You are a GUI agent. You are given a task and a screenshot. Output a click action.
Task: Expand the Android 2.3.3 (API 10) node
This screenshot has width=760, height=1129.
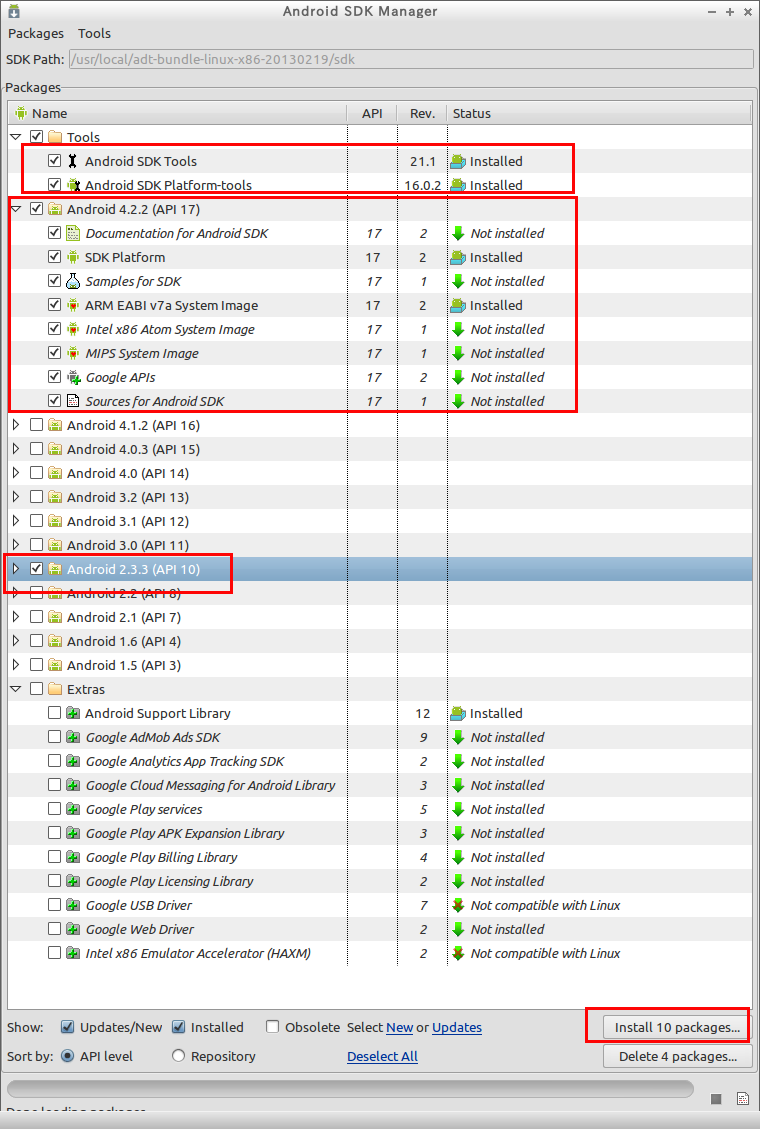click(16, 569)
